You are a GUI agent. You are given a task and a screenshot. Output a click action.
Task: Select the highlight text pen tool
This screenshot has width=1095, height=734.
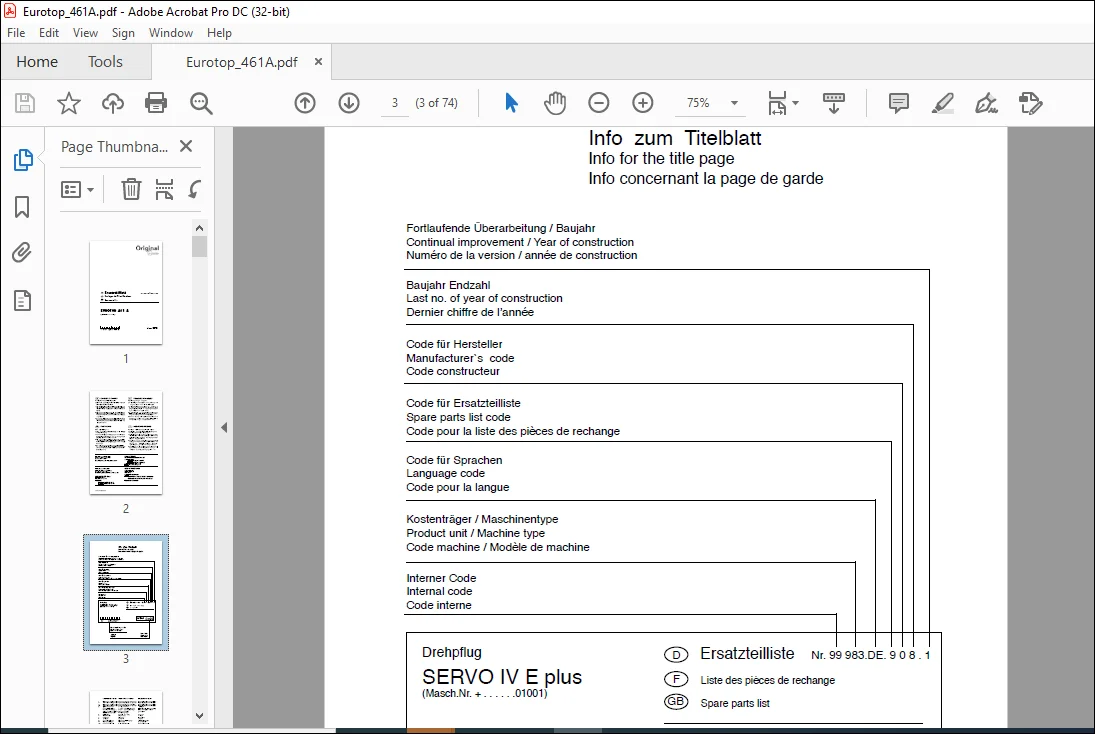[x=943, y=103]
